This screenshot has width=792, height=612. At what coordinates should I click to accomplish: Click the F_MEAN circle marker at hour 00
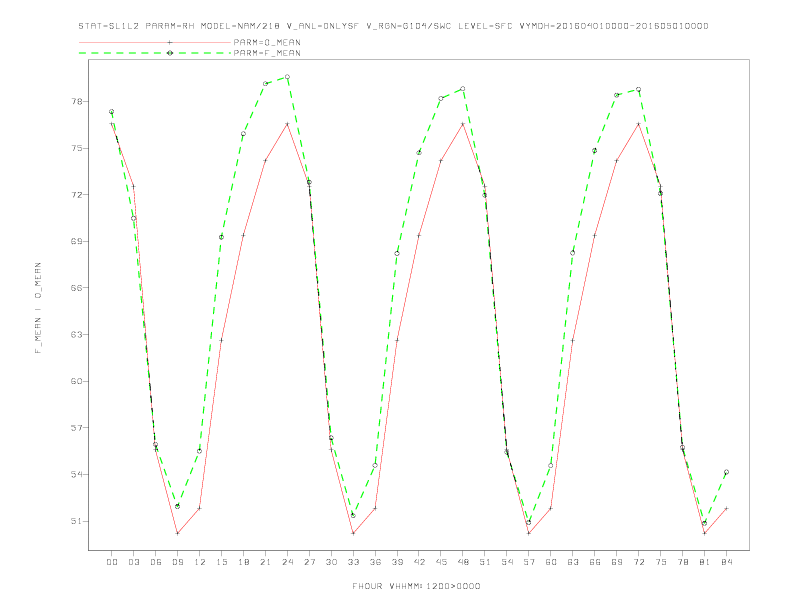click(112, 112)
